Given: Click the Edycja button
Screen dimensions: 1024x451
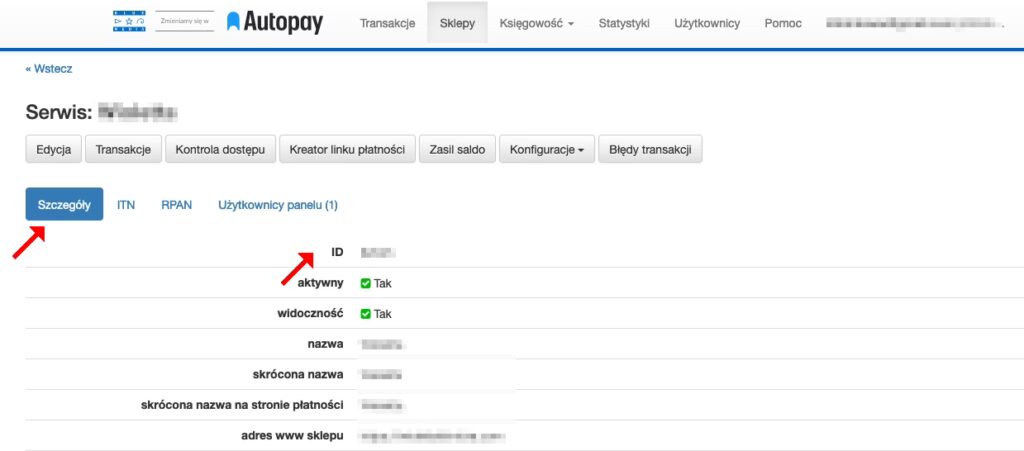Looking at the screenshot, I should (53, 150).
